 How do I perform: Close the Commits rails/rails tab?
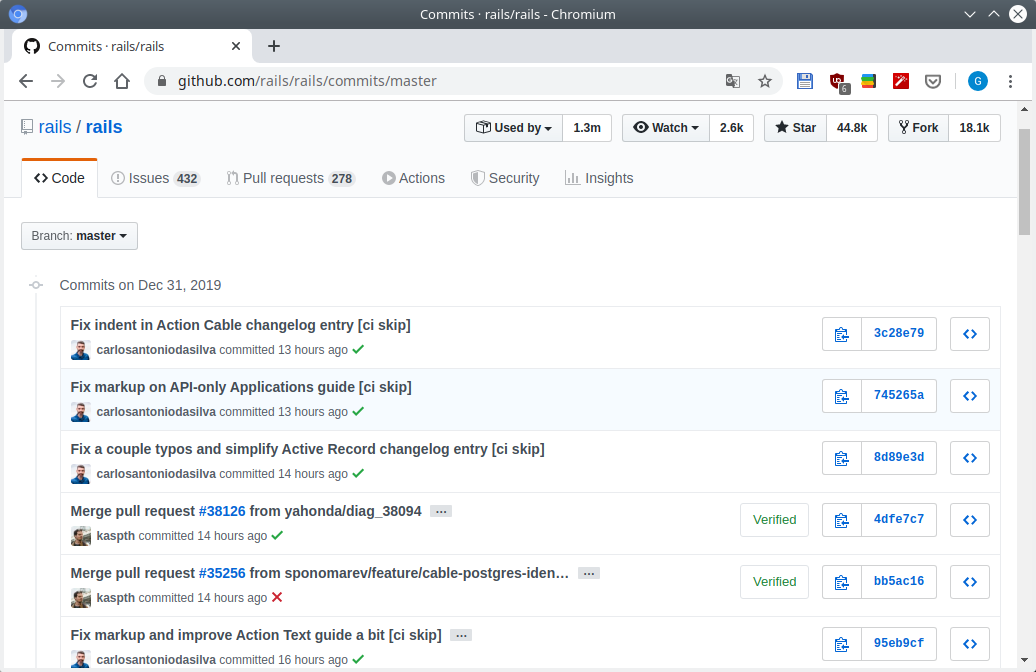(x=236, y=46)
